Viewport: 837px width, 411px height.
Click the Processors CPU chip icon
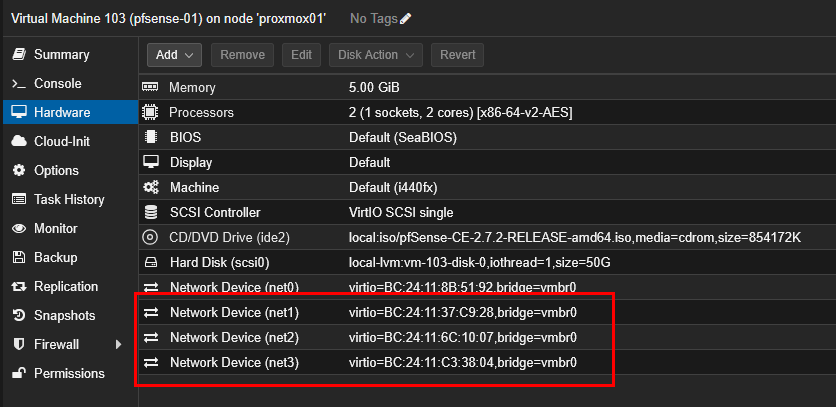click(x=151, y=113)
